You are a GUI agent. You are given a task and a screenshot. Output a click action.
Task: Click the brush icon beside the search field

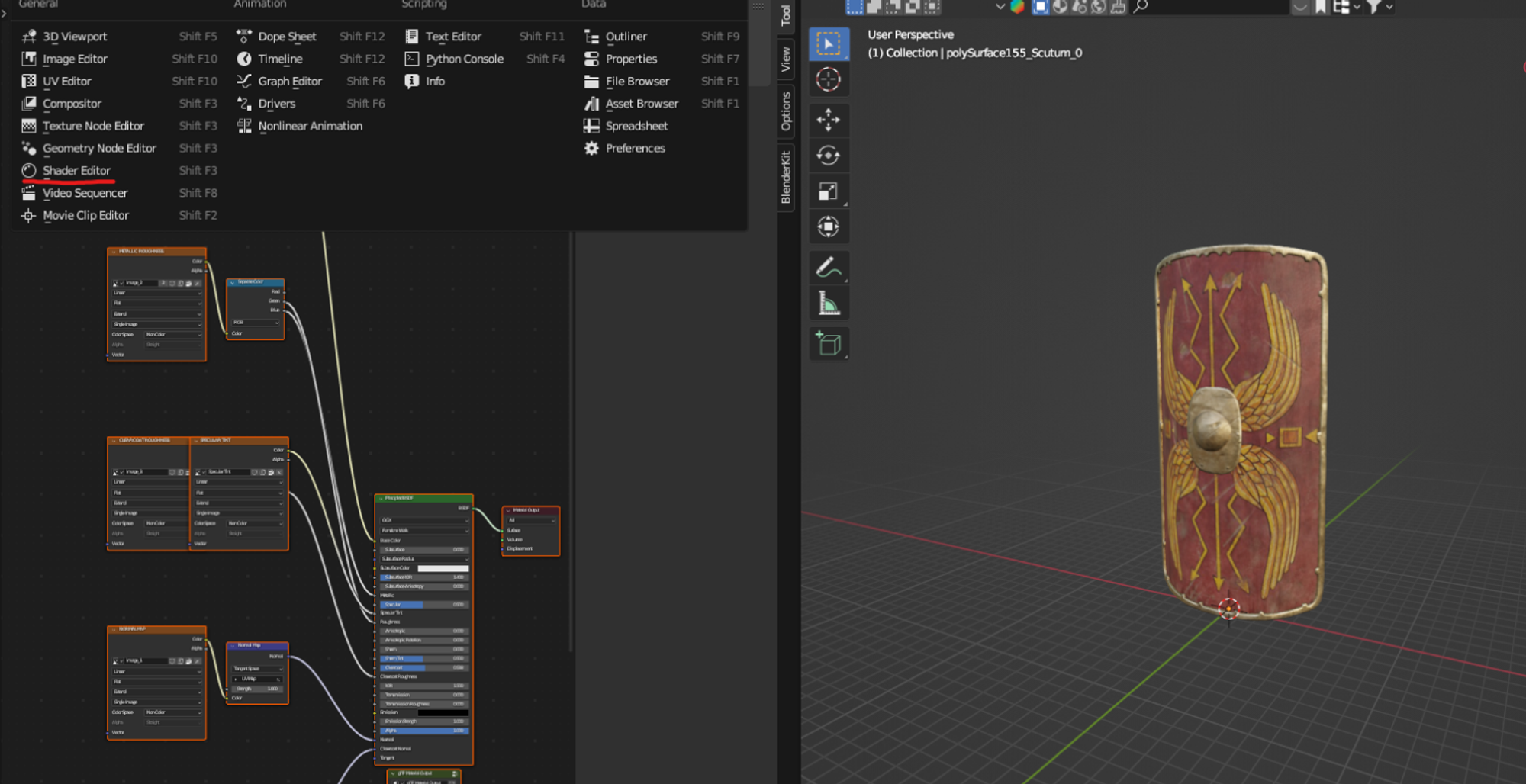coord(1118,7)
